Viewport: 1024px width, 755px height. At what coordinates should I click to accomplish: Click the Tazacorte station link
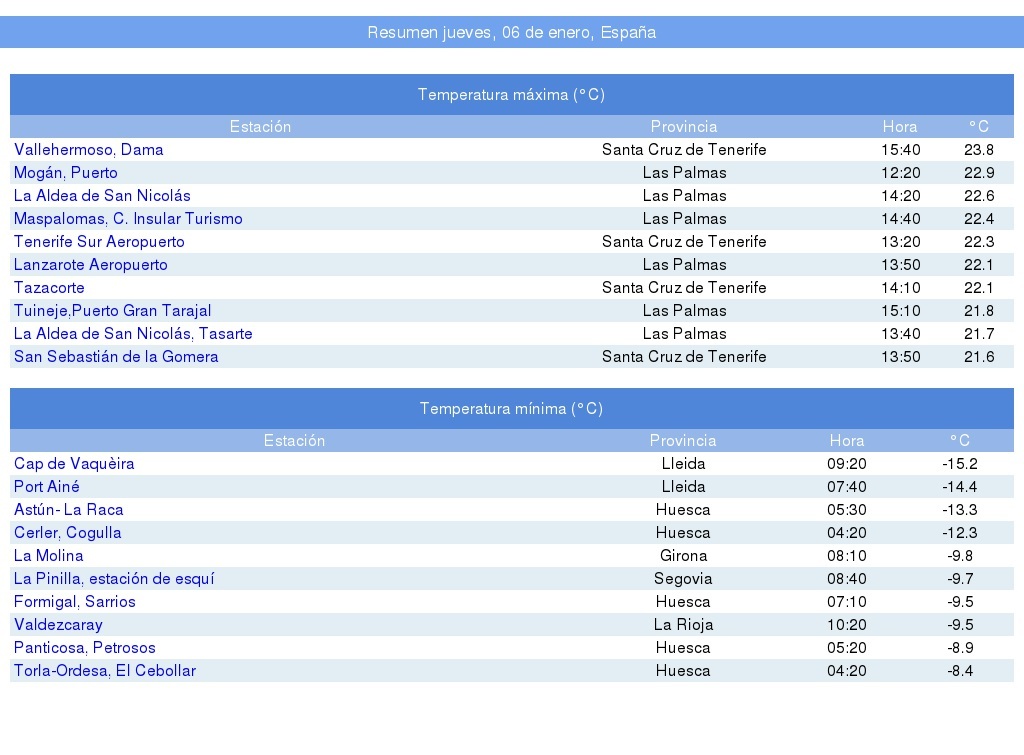pyautogui.click(x=49, y=288)
